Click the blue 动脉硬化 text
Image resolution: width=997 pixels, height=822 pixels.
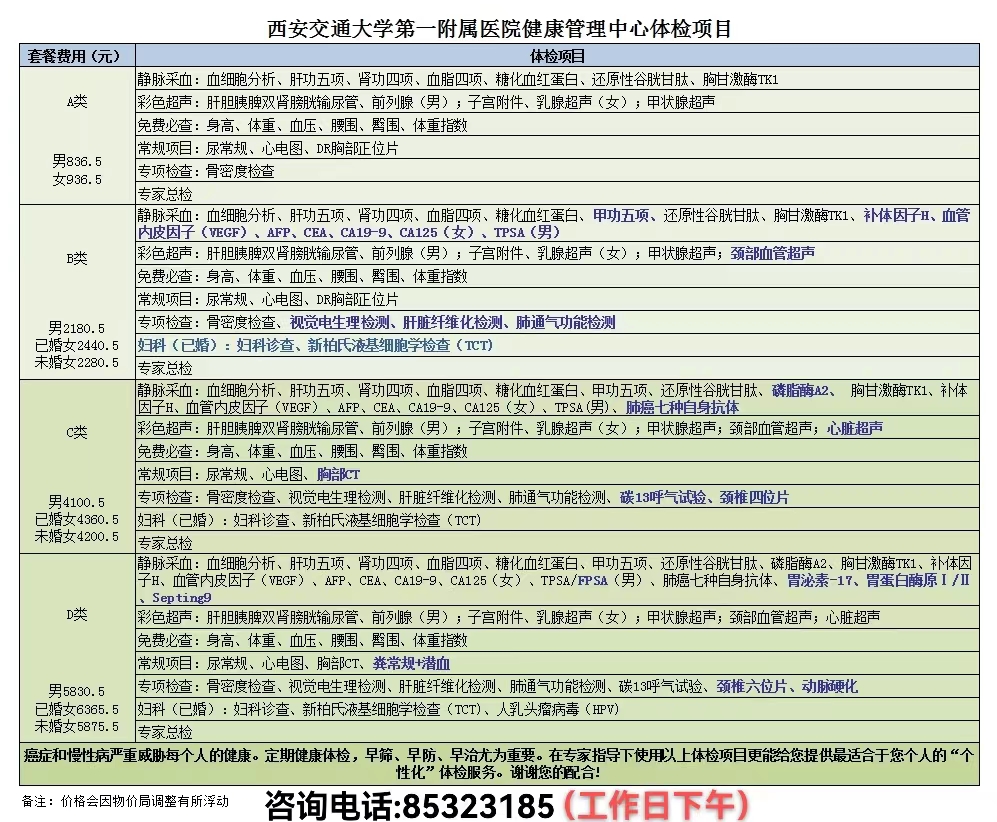[830, 687]
